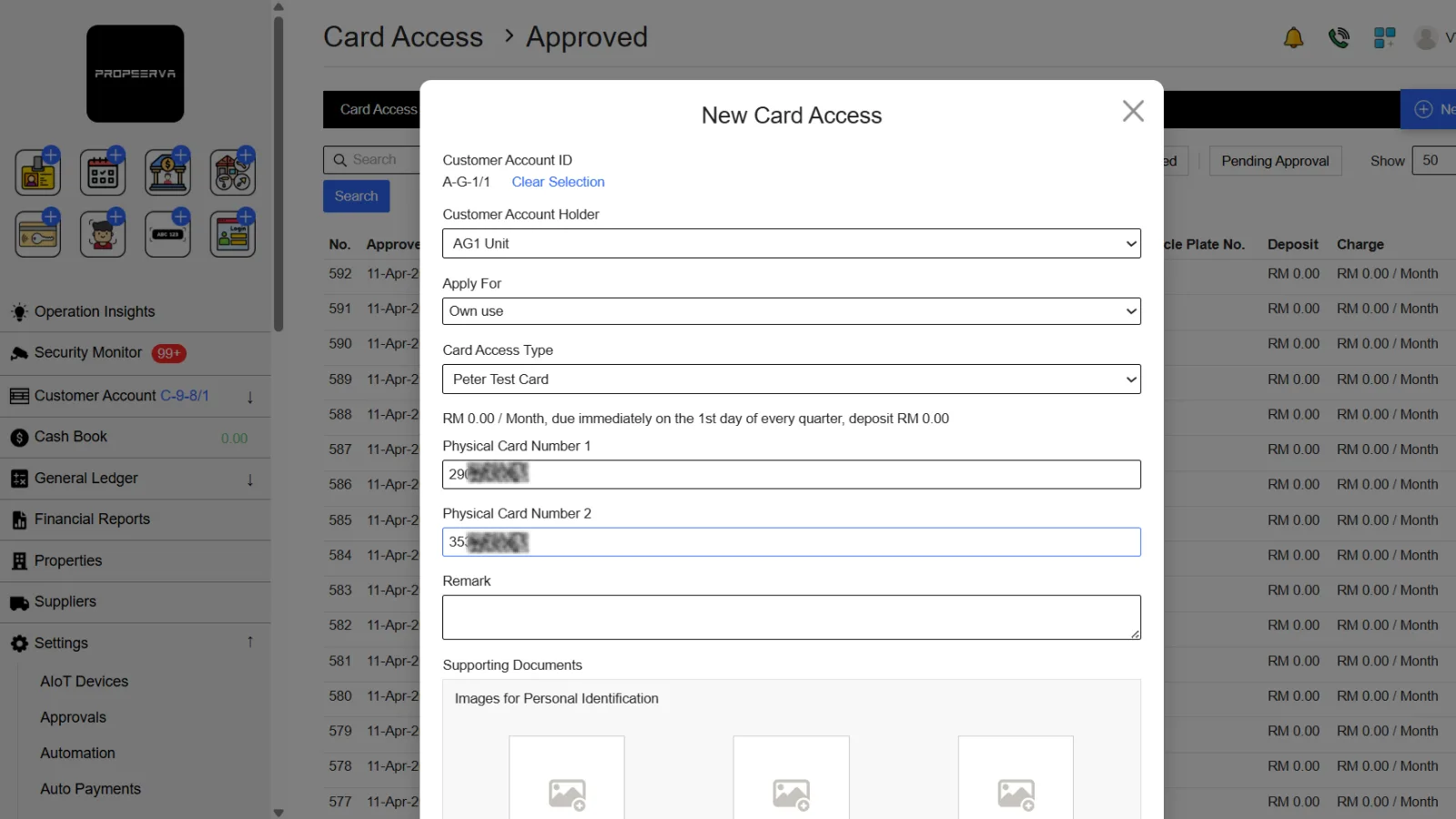Open Automation settings item
The height and width of the screenshot is (819, 1456).
coord(77,753)
